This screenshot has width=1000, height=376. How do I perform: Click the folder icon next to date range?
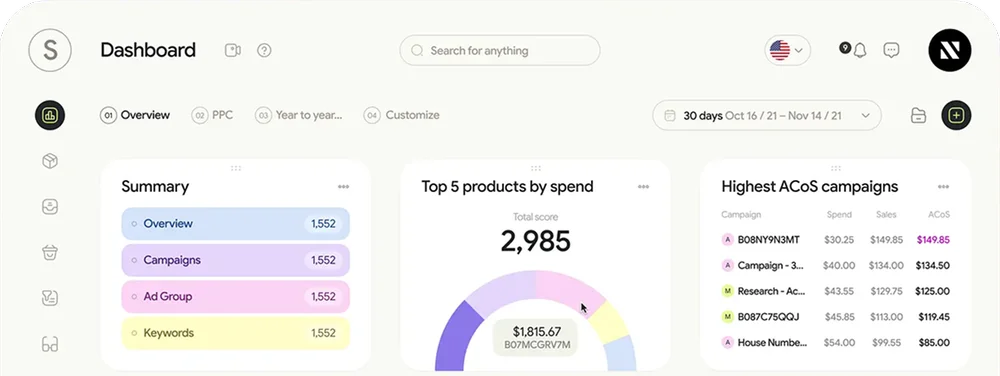pyautogui.click(x=918, y=115)
